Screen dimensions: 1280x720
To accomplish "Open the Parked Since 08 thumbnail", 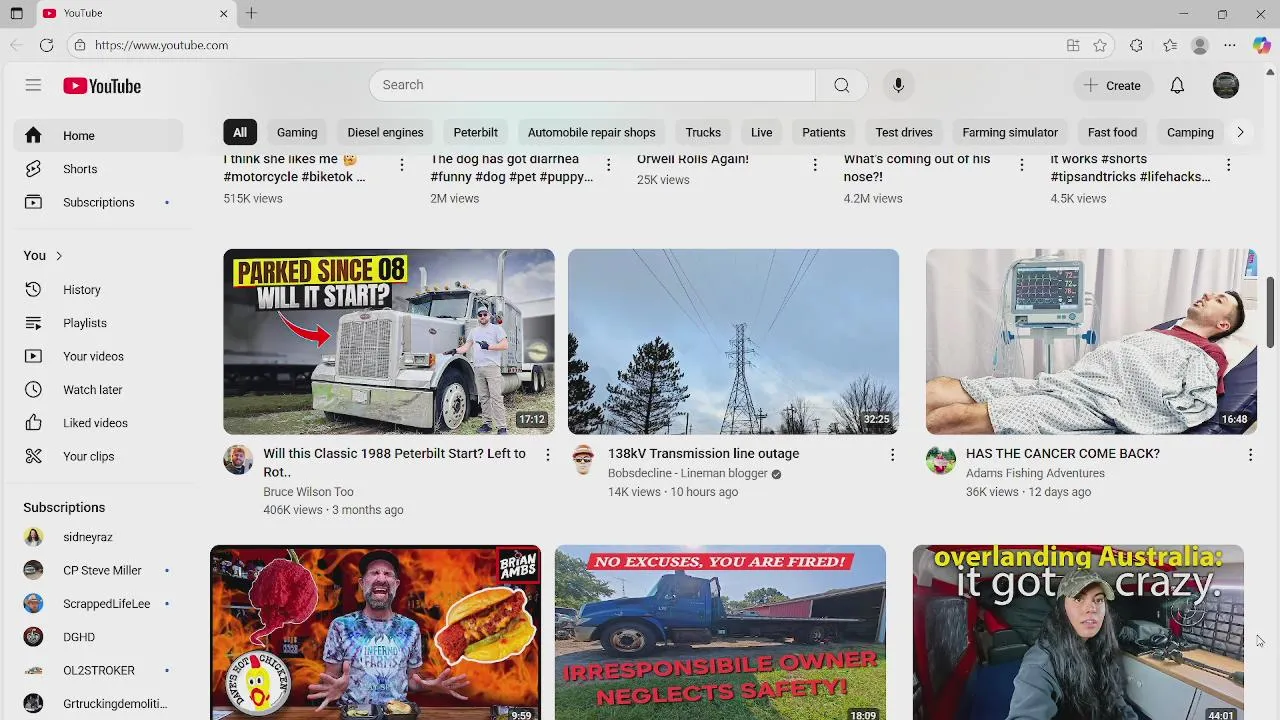I will (x=389, y=341).
